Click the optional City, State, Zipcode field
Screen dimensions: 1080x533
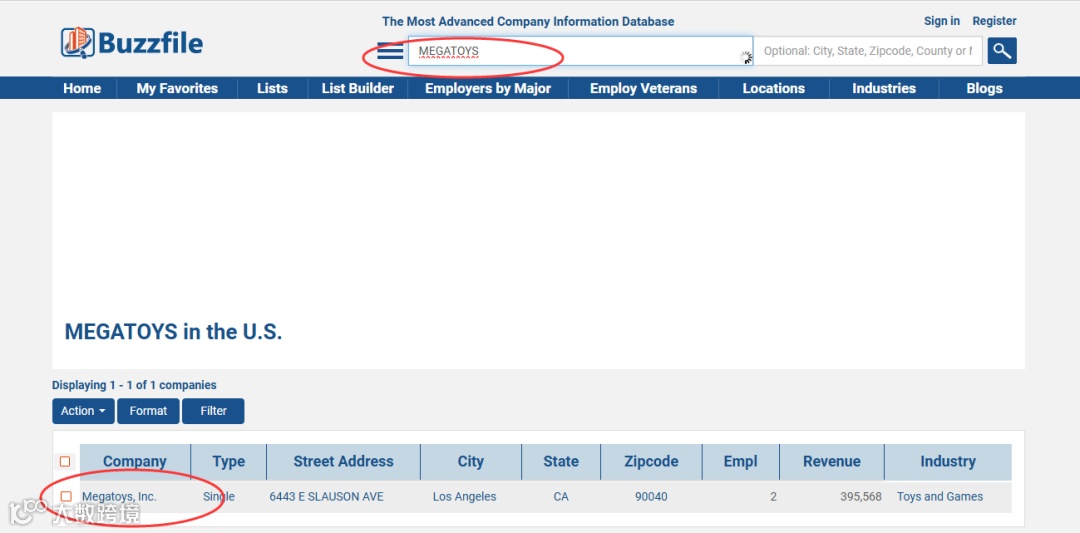(868, 51)
